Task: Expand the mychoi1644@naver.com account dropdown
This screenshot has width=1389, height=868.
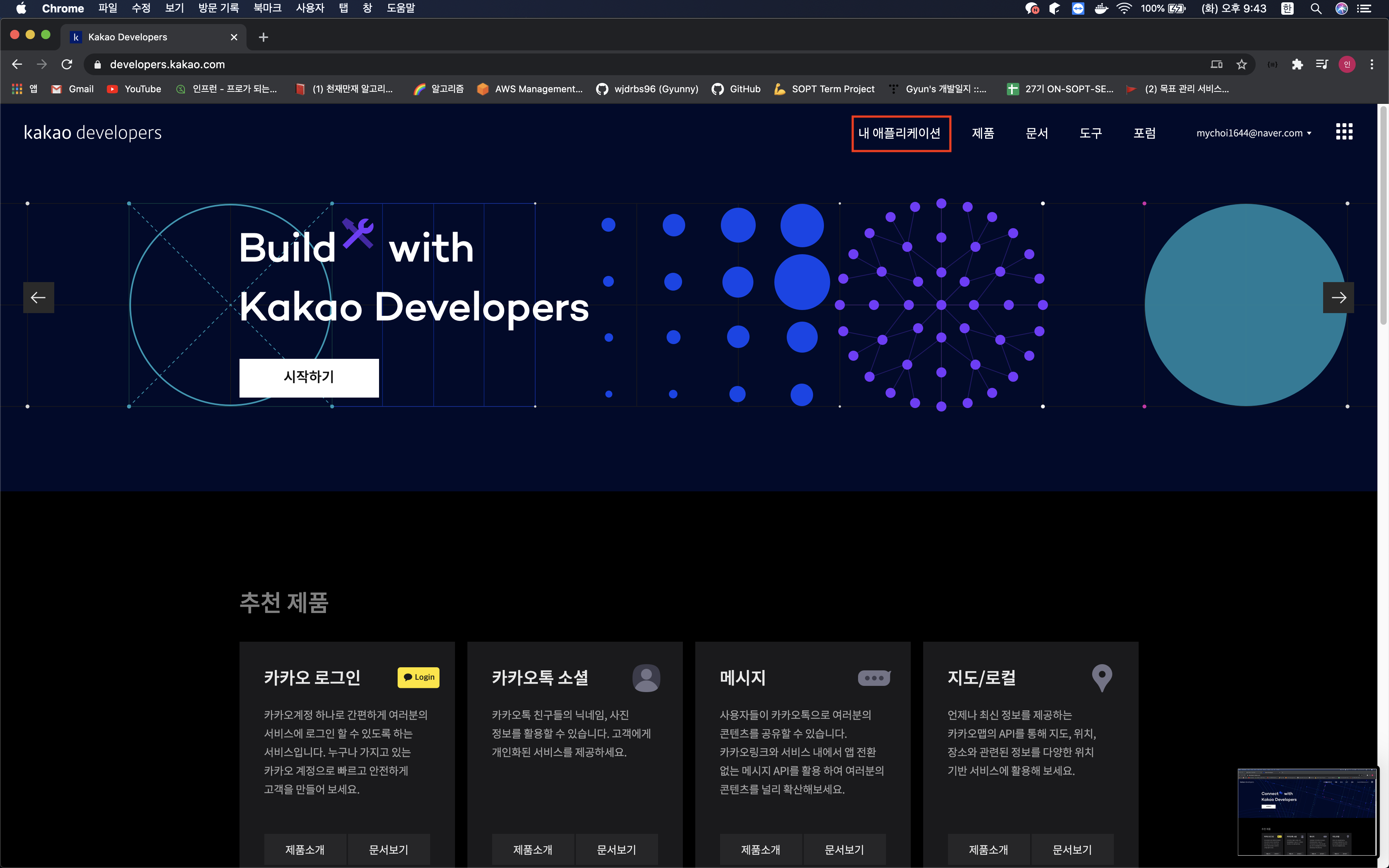Action: (1253, 133)
